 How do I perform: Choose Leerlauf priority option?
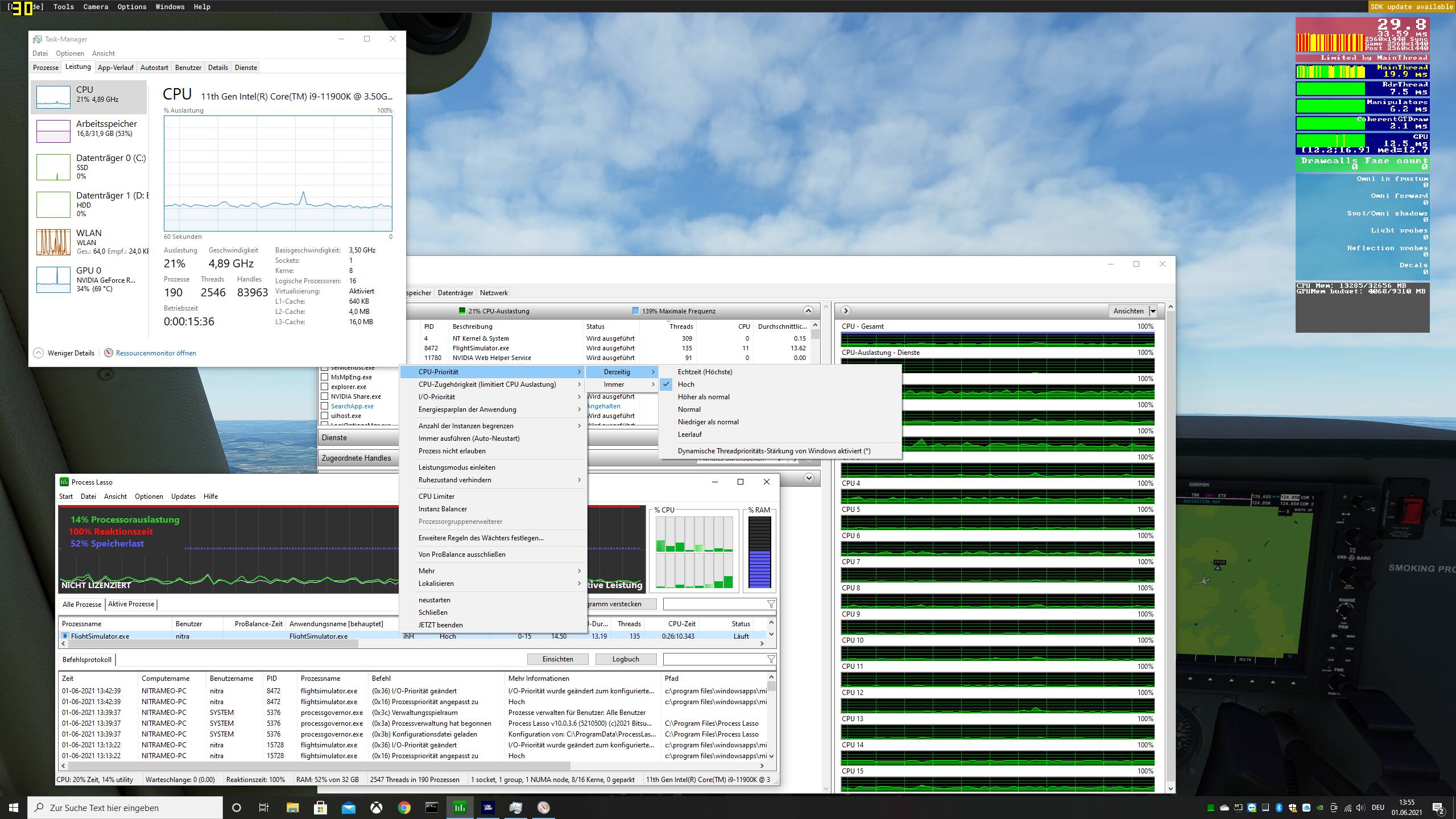tap(780, 434)
